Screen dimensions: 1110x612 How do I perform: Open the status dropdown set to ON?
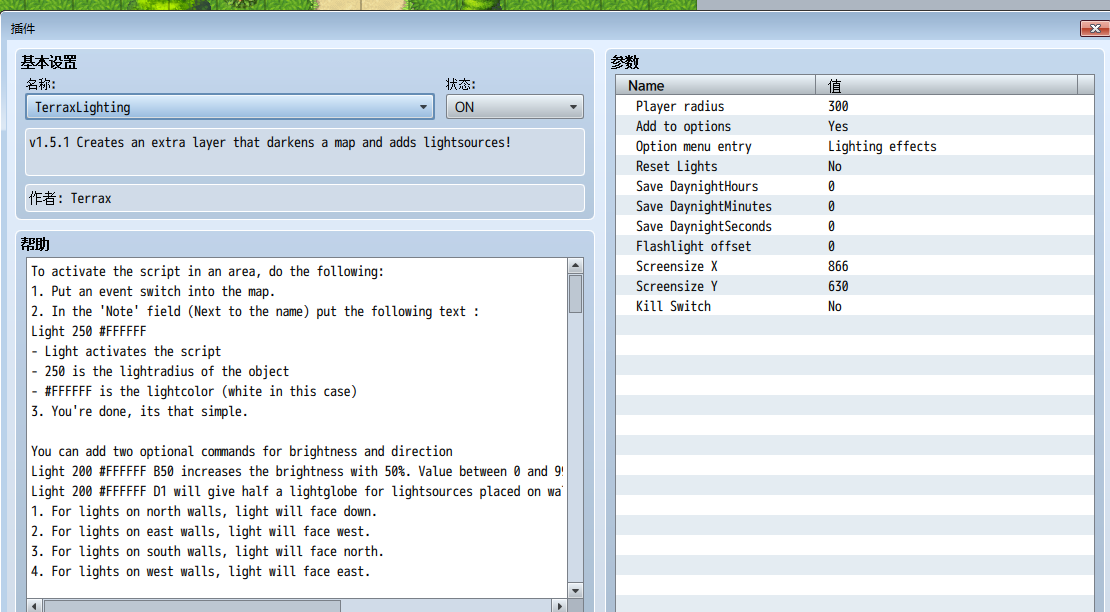point(515,107)
